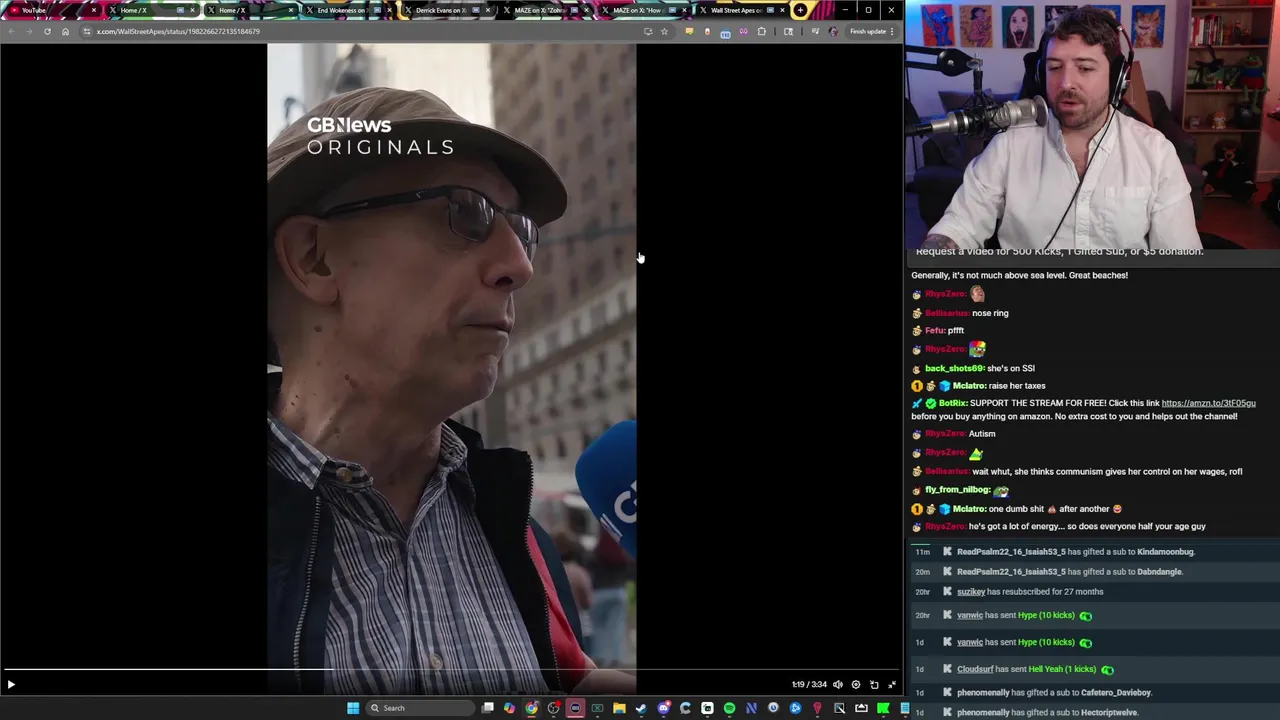The image size is (1280, 720).
Task: Open back_shots69 chat username
Action: [x=955, y=368]
